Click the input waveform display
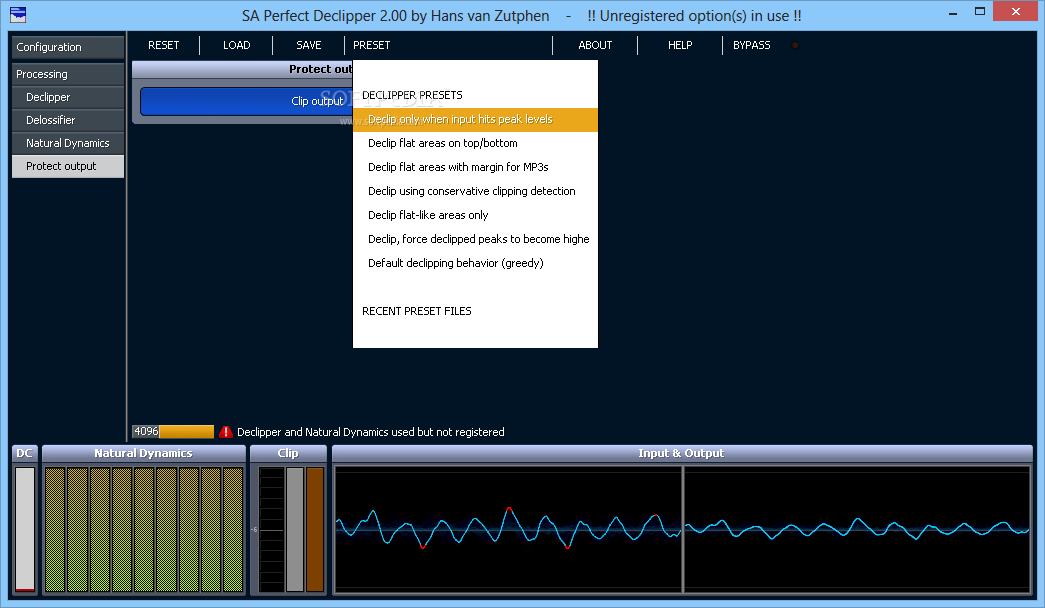Image resolution: width=1045 pixels, height=608 pixels. pyautogui.click(x=509, y=529)
